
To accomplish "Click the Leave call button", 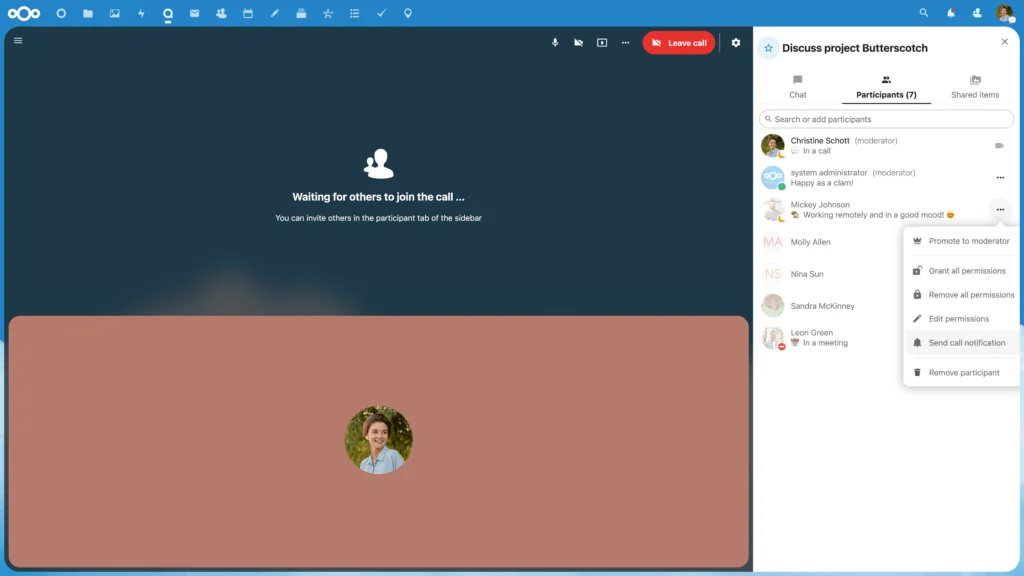I will 679,42.
